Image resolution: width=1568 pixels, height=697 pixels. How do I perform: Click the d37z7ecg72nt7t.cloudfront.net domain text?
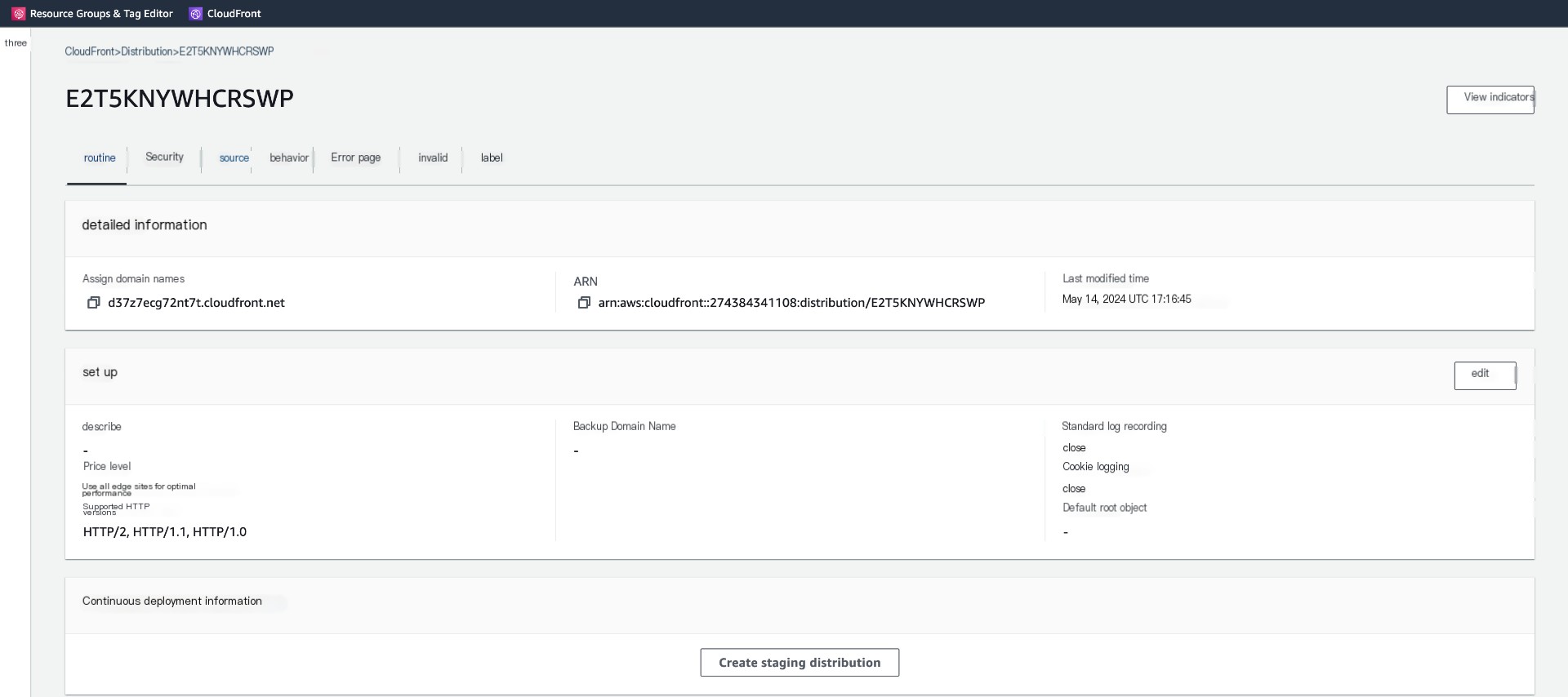pyautogui.click(x=196, y=303)
